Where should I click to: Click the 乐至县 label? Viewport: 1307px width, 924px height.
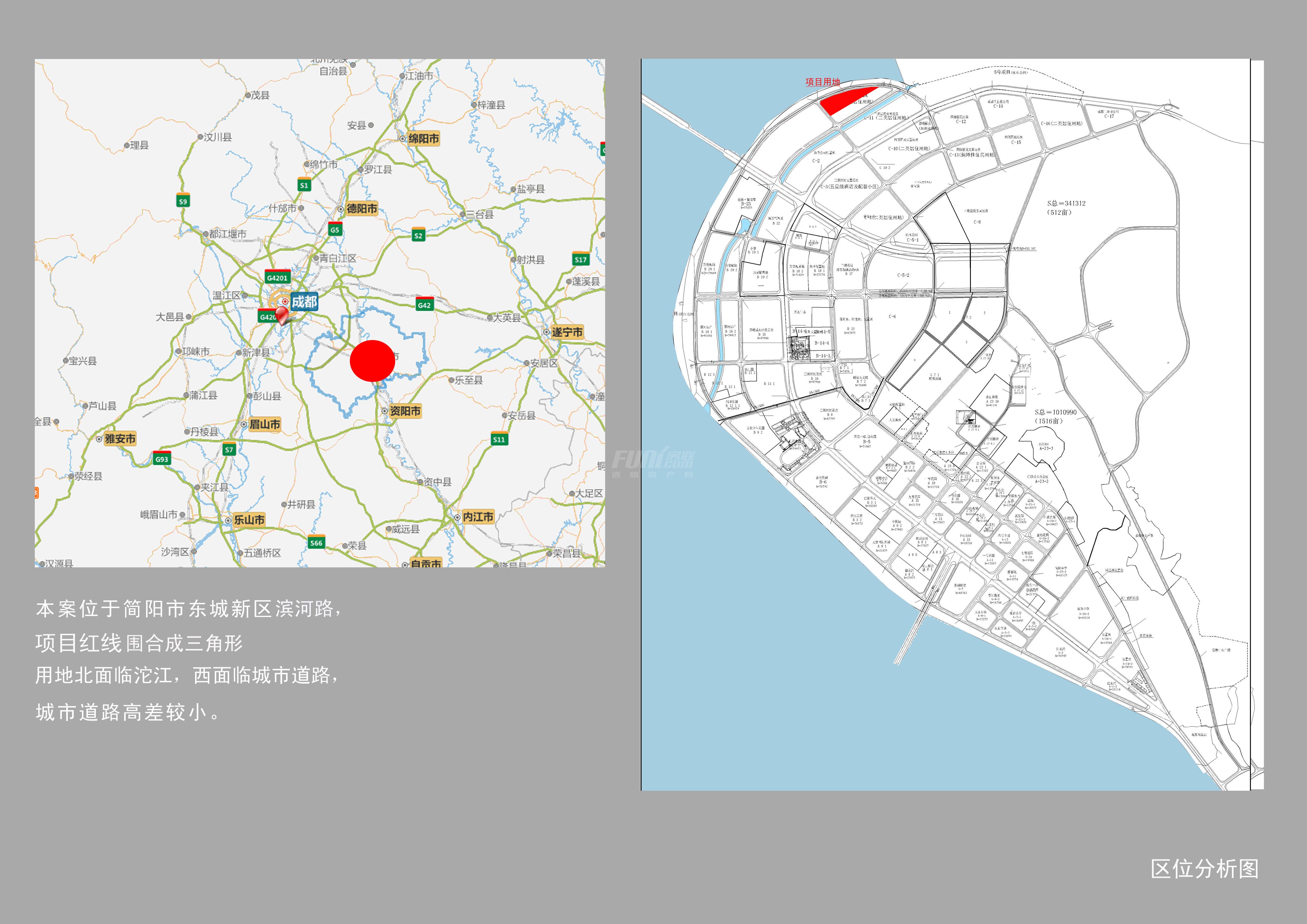[468, 380]
